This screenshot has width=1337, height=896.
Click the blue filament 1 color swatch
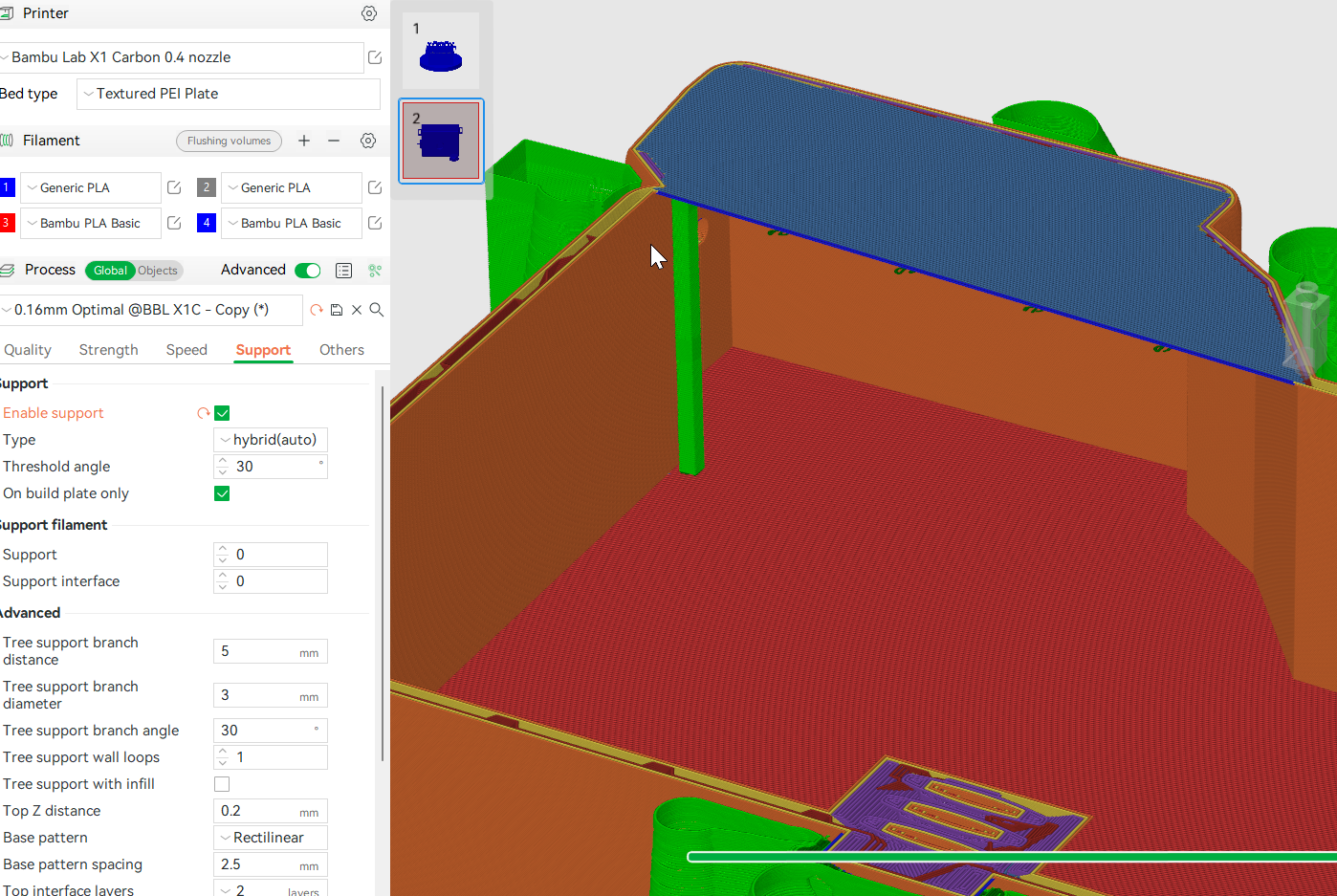(x=7, y=187)
